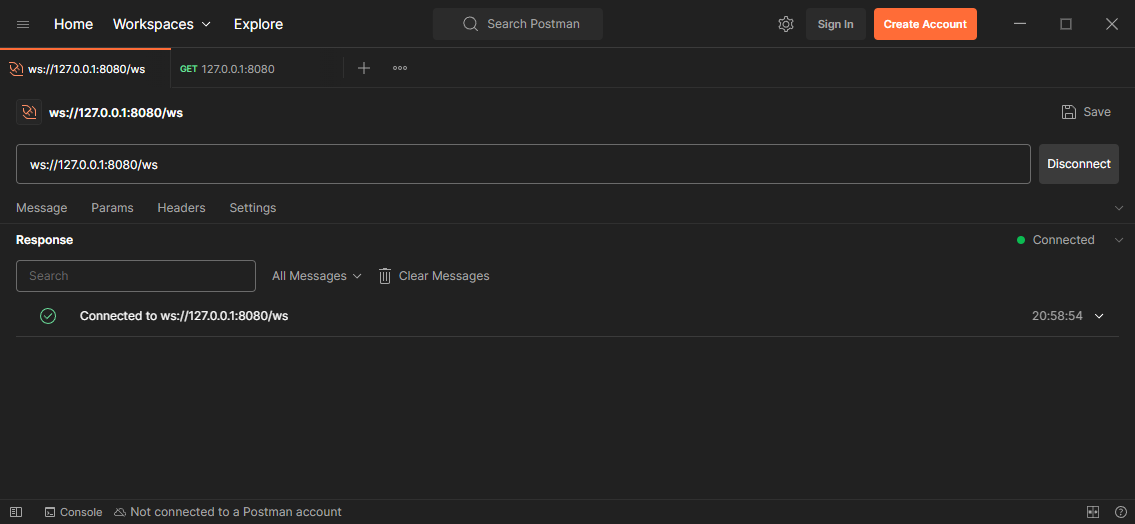Click the Search Postman box

point(518,24)
